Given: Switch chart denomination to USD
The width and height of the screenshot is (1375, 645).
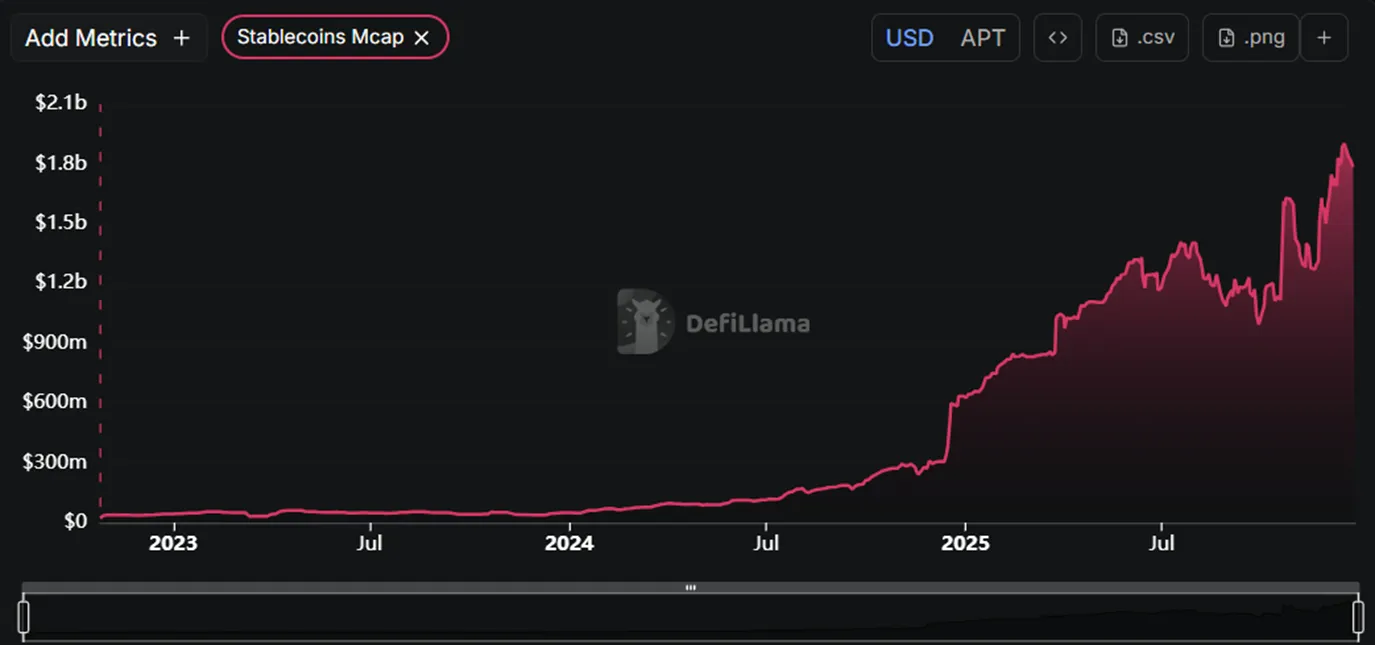Looking at the screenshot, I should click(x=909, y=38).
